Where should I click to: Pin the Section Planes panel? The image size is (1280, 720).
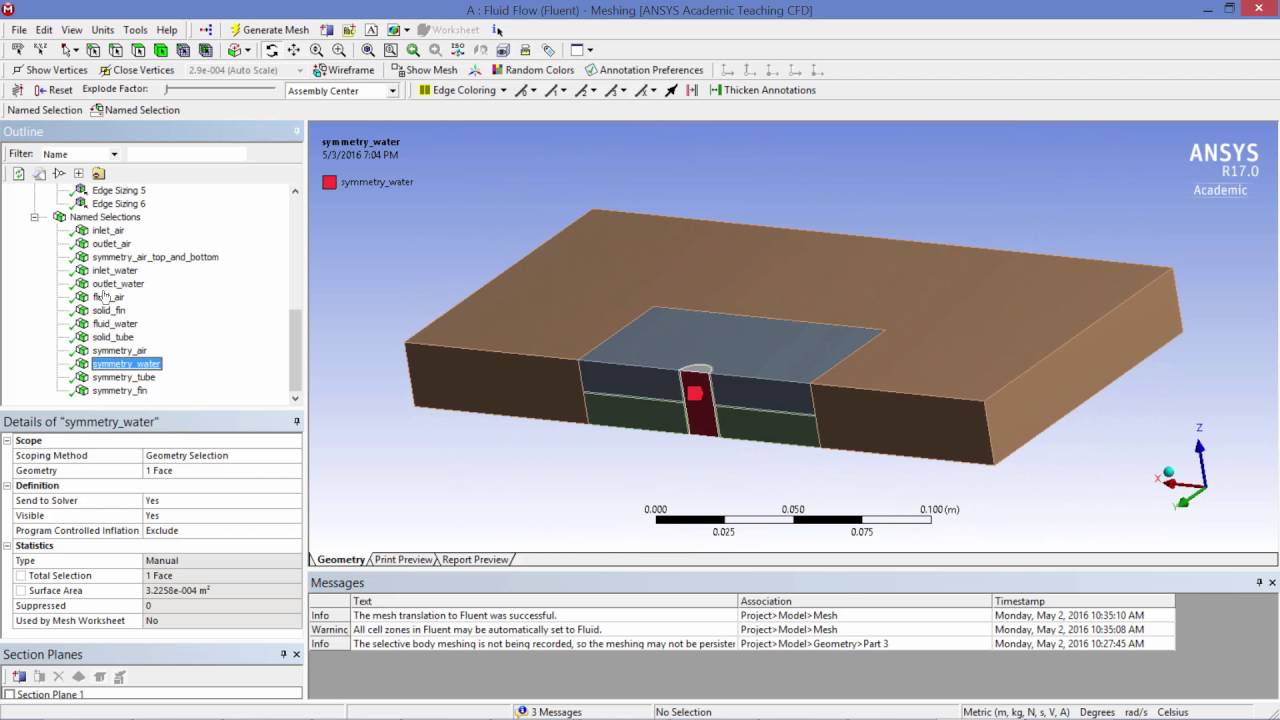click(283, 654)
